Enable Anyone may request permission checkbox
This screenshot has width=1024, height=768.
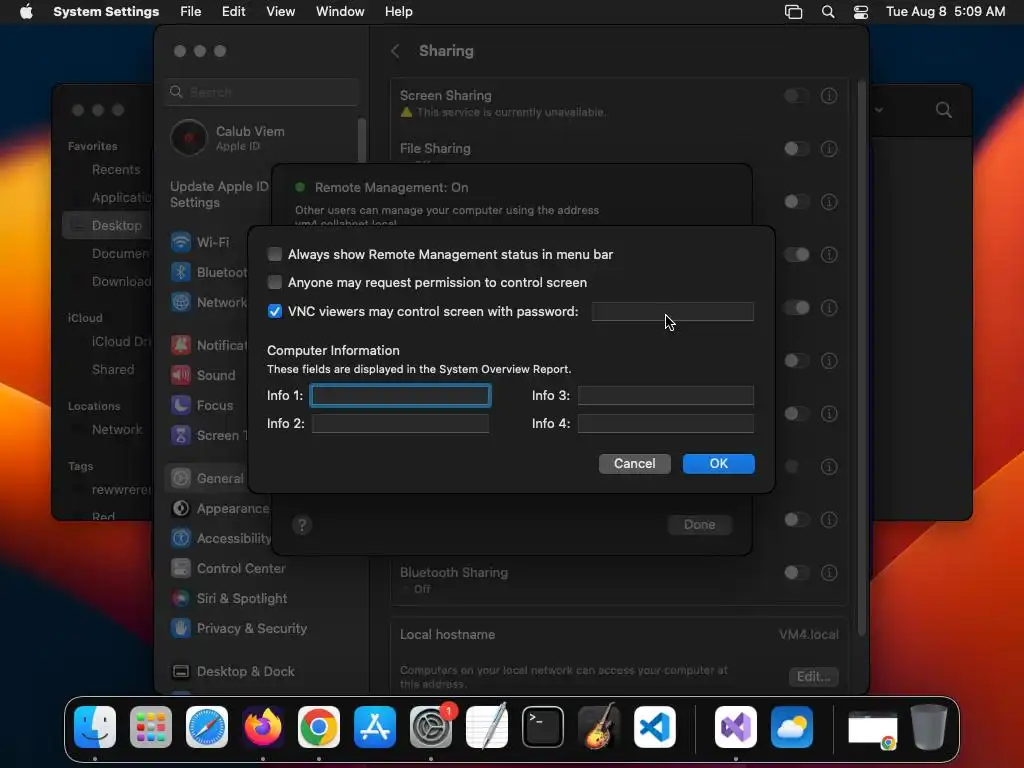(275, 282)
